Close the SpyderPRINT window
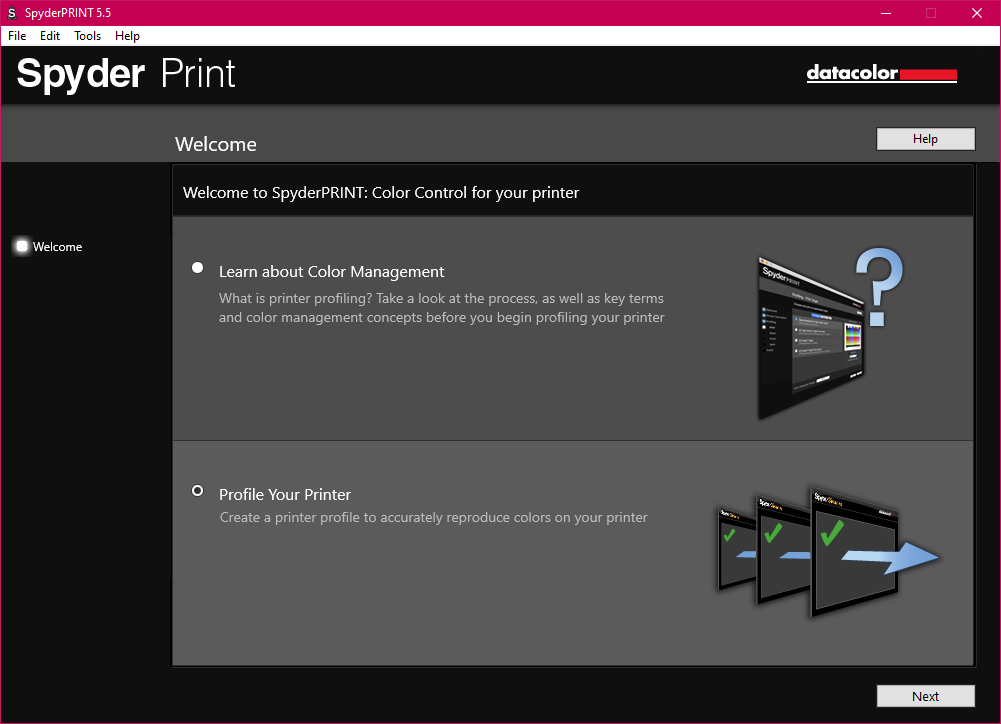Viewport: 1001px width, 724px height. coord(977,13)
